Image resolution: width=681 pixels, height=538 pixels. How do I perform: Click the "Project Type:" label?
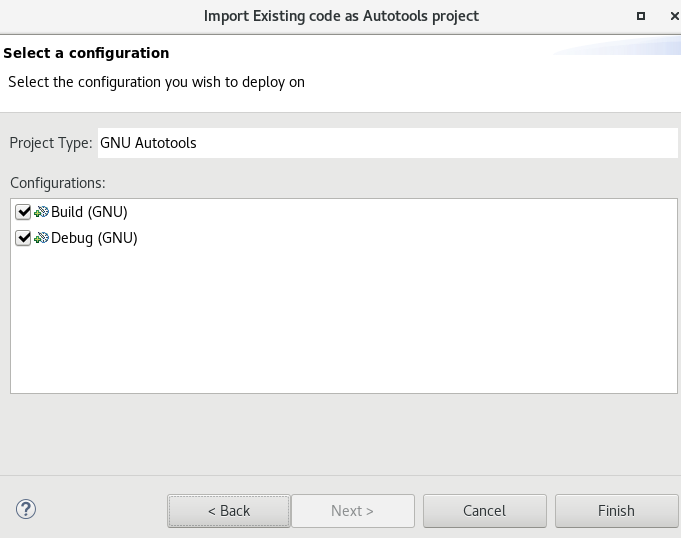point(50,143)
